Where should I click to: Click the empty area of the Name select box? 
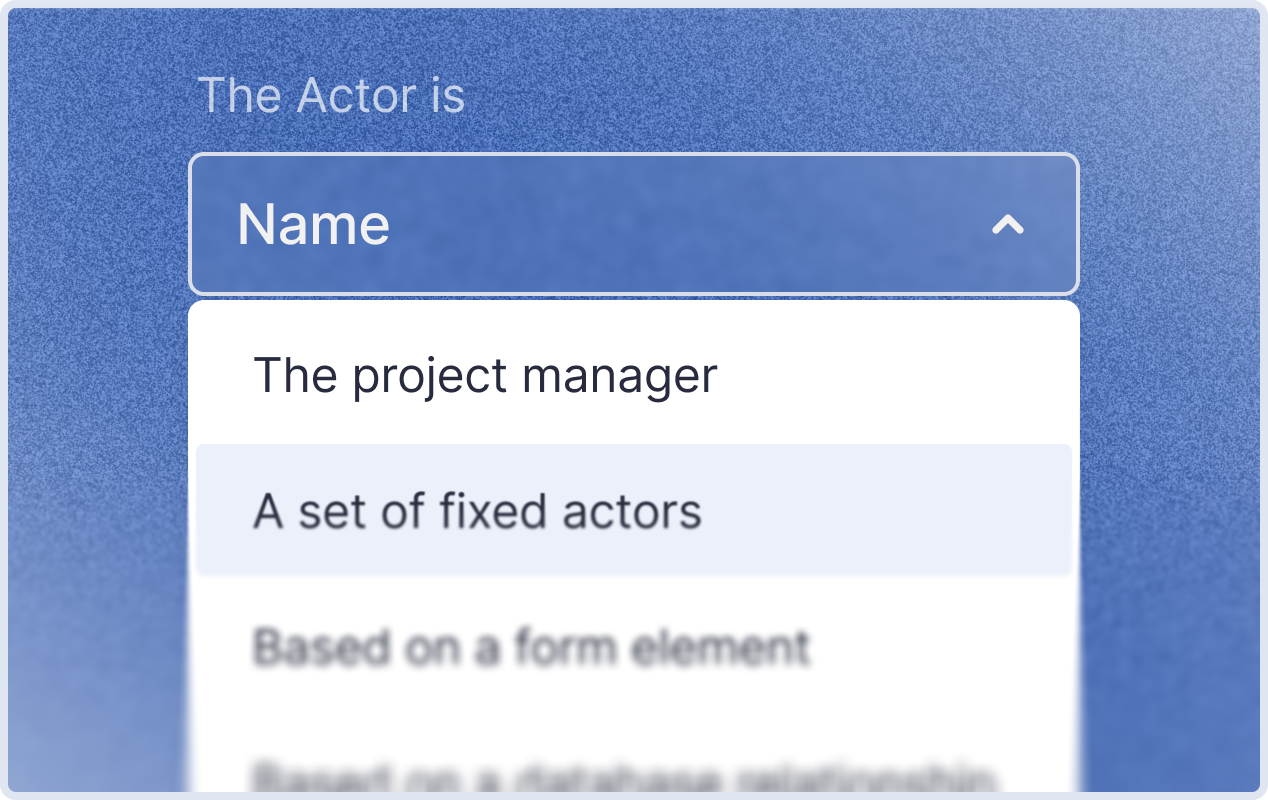(690, 224)
